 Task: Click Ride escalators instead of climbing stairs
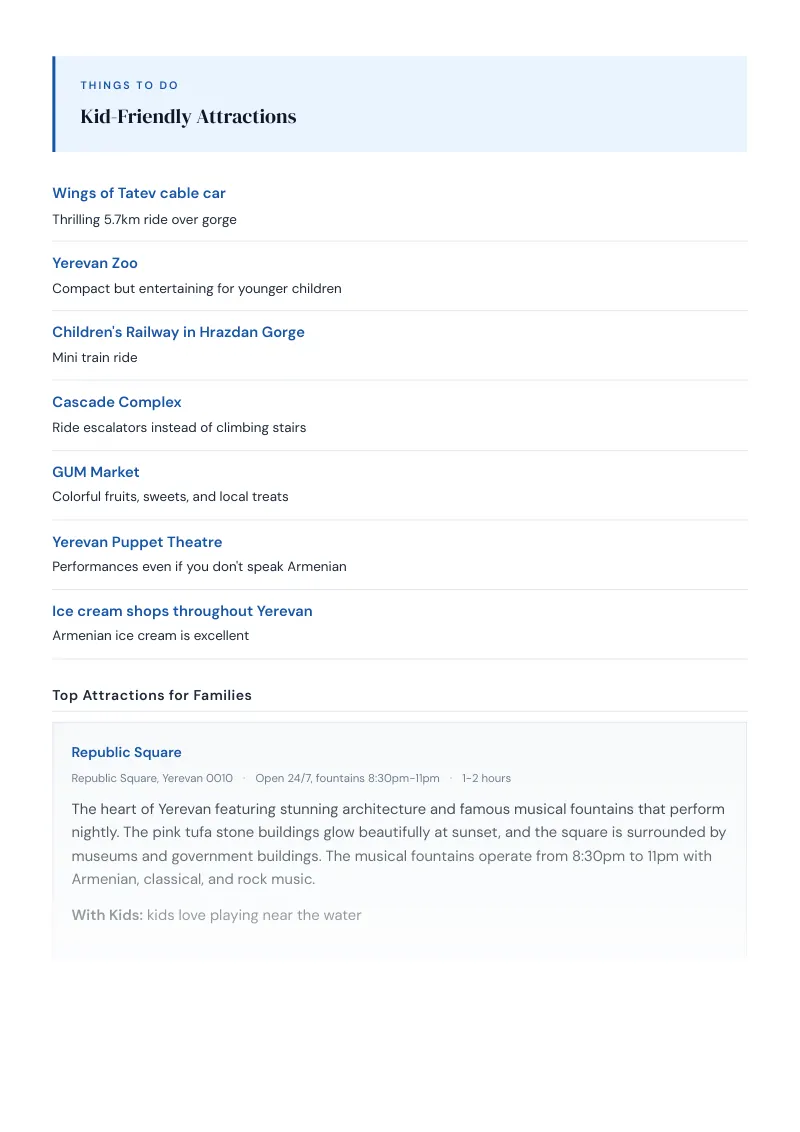pos(179,427)
